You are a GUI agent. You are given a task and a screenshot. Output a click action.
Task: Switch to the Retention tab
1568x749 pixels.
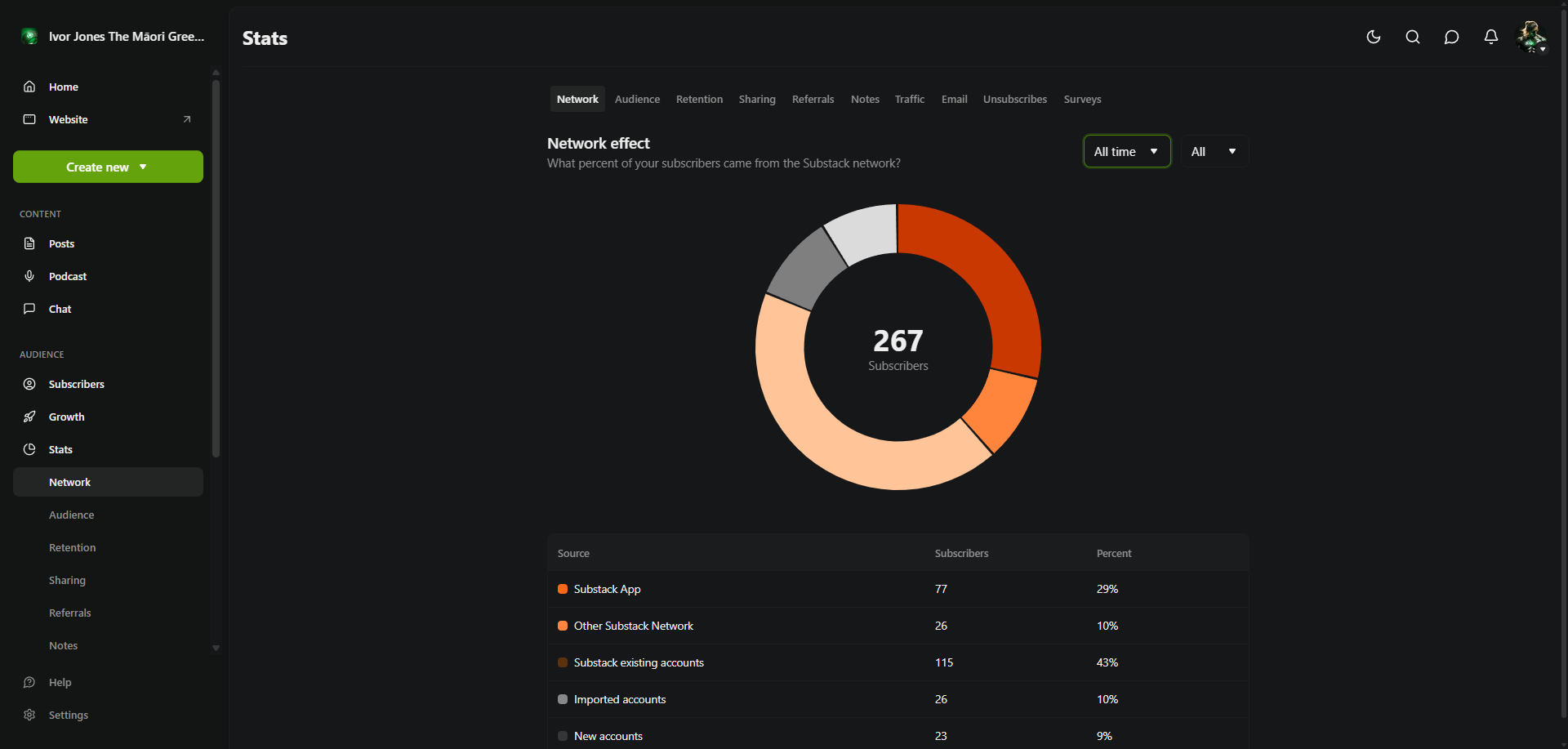pos(699,99)
